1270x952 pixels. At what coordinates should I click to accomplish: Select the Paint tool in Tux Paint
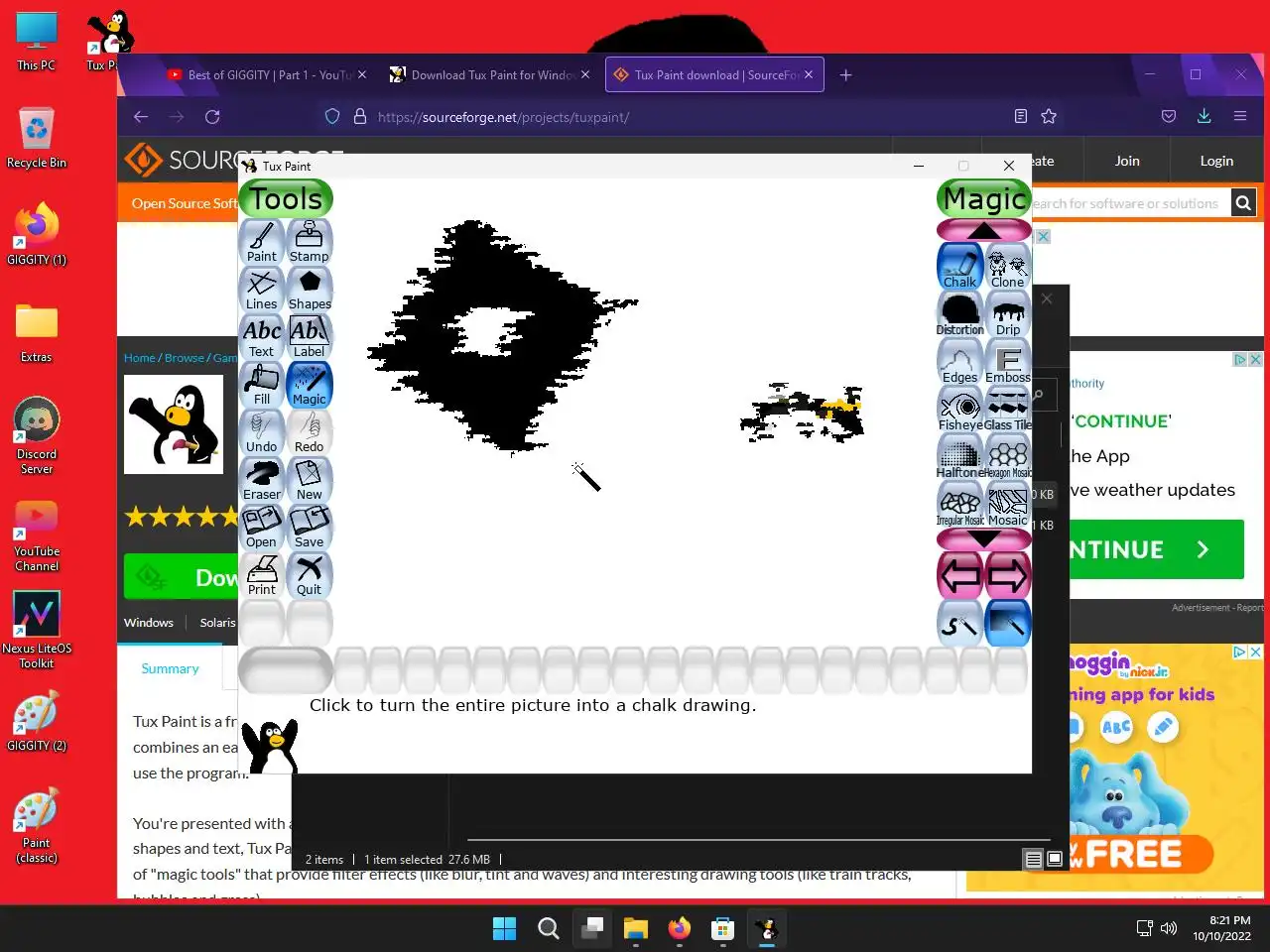pyautogui.click(x=262, y=242)
